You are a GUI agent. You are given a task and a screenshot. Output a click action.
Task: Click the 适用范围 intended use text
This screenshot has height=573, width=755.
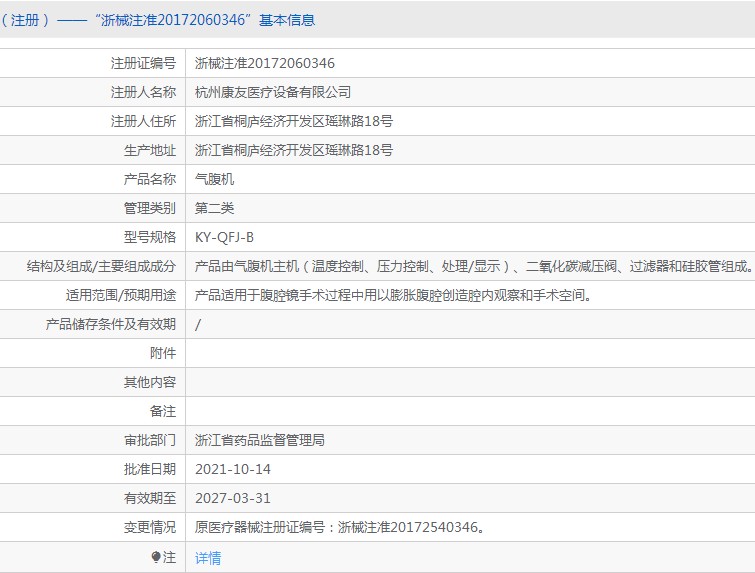point(393,295)
